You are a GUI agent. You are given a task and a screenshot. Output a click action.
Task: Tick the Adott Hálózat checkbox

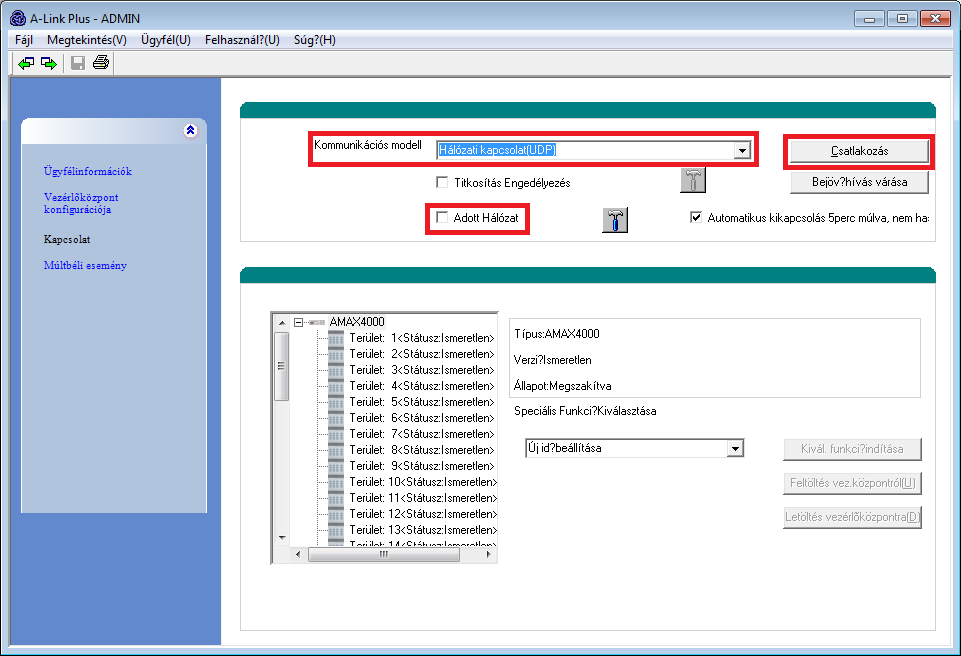coord(442,217)
